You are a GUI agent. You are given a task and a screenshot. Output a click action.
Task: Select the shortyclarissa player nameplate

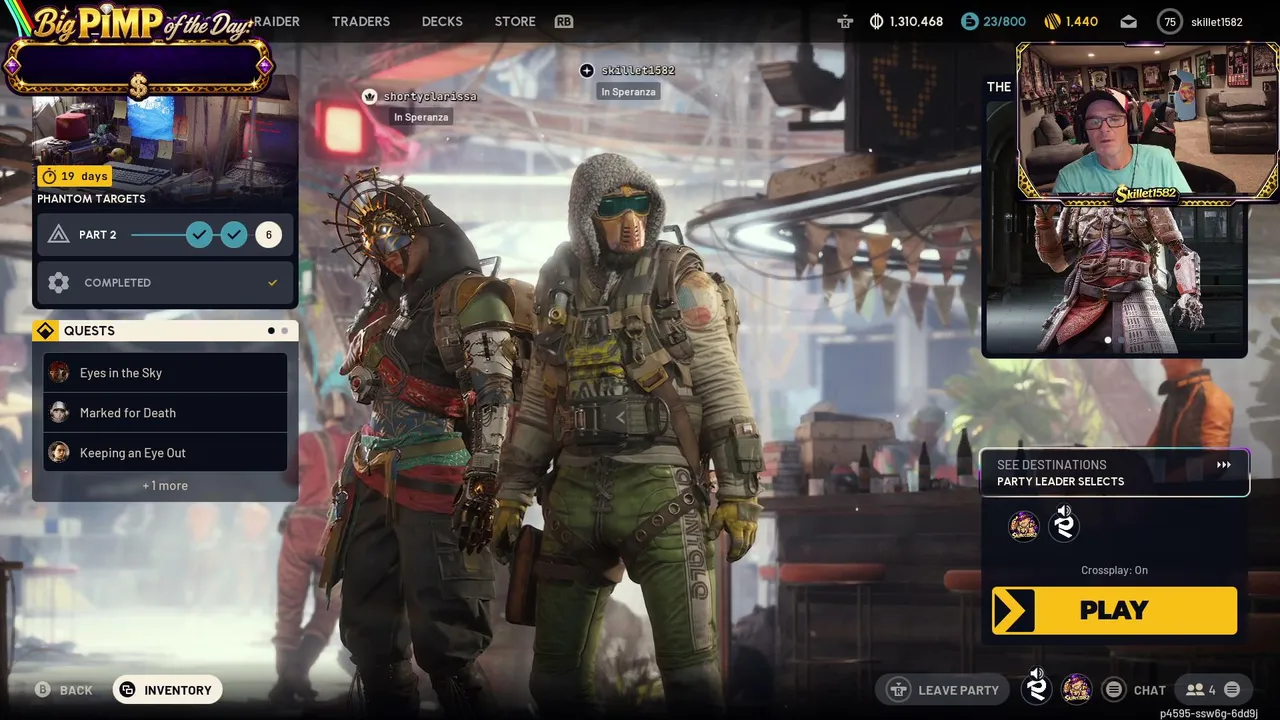tap(430, 96)
